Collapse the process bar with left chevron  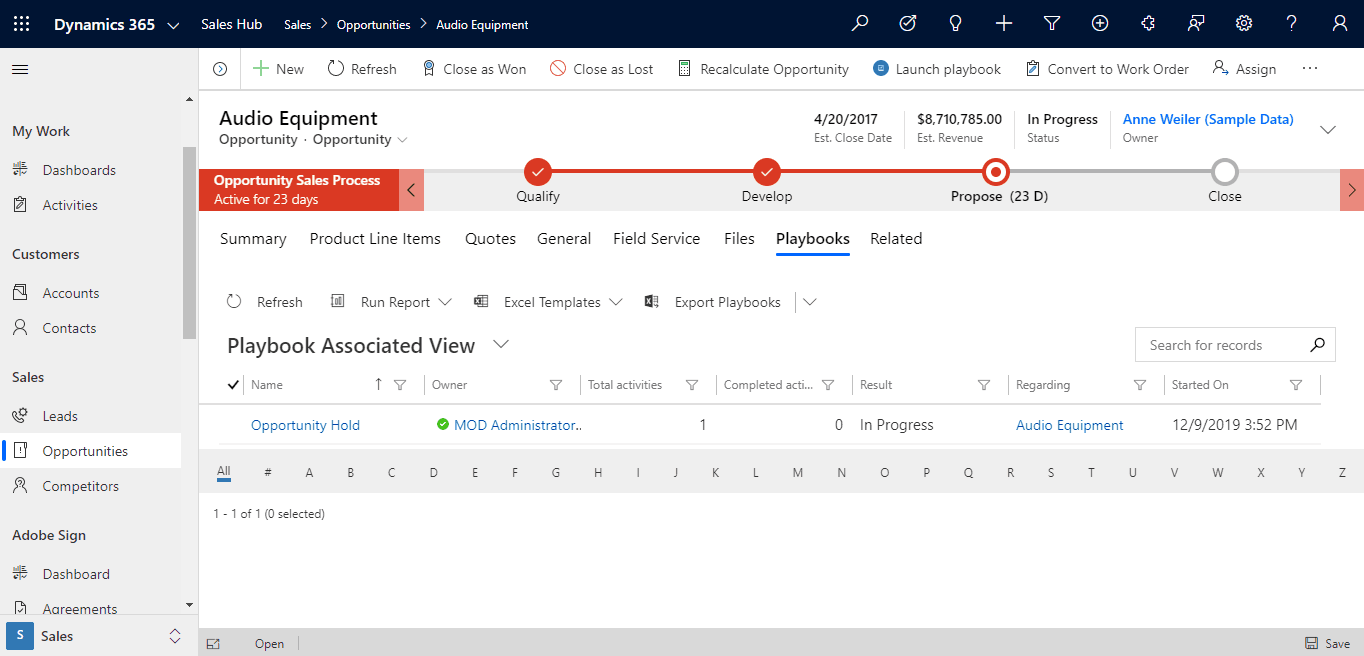point(411,190)
